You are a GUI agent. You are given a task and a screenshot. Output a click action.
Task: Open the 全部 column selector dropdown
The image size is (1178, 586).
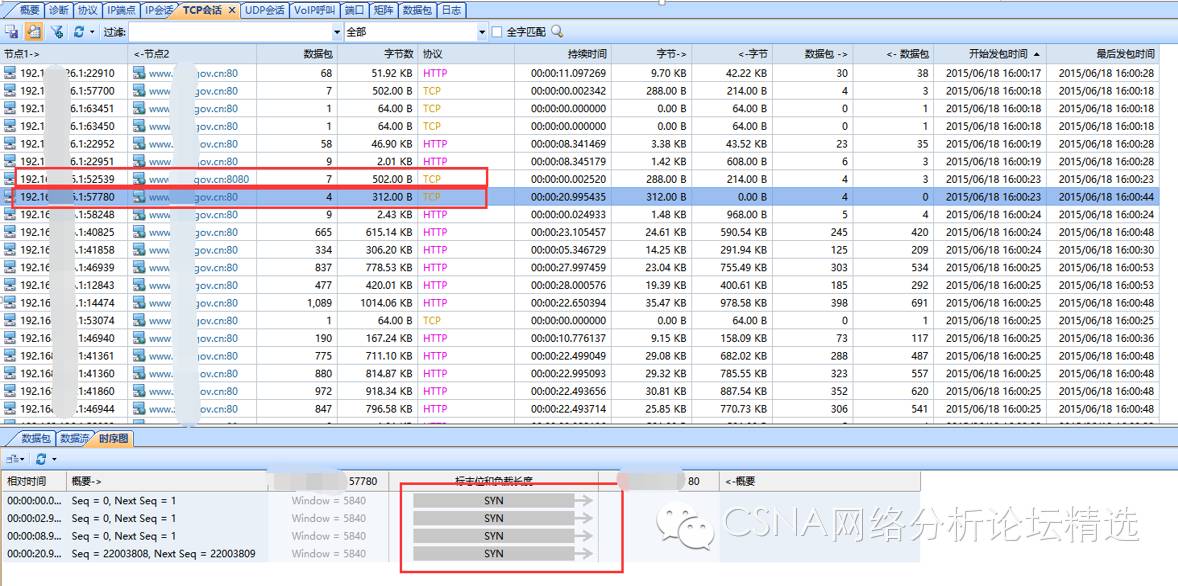(482, 32)
